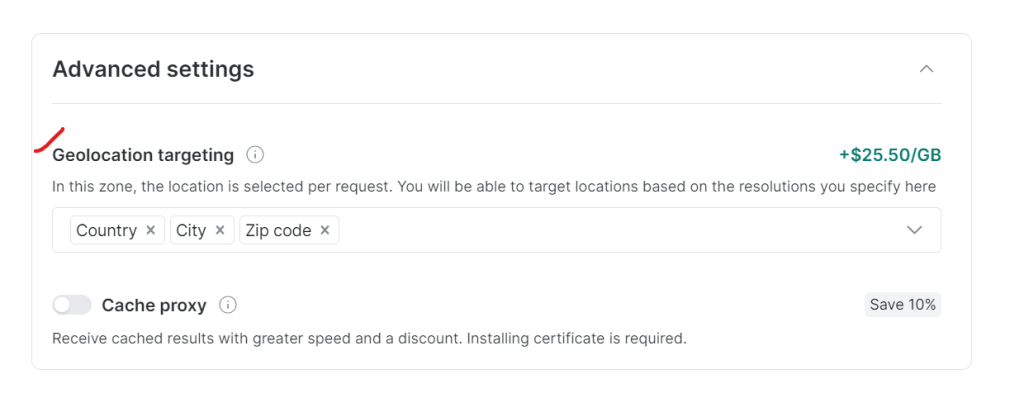Remove the City tag with its X
1024x412 pixels.
[220, 230]
